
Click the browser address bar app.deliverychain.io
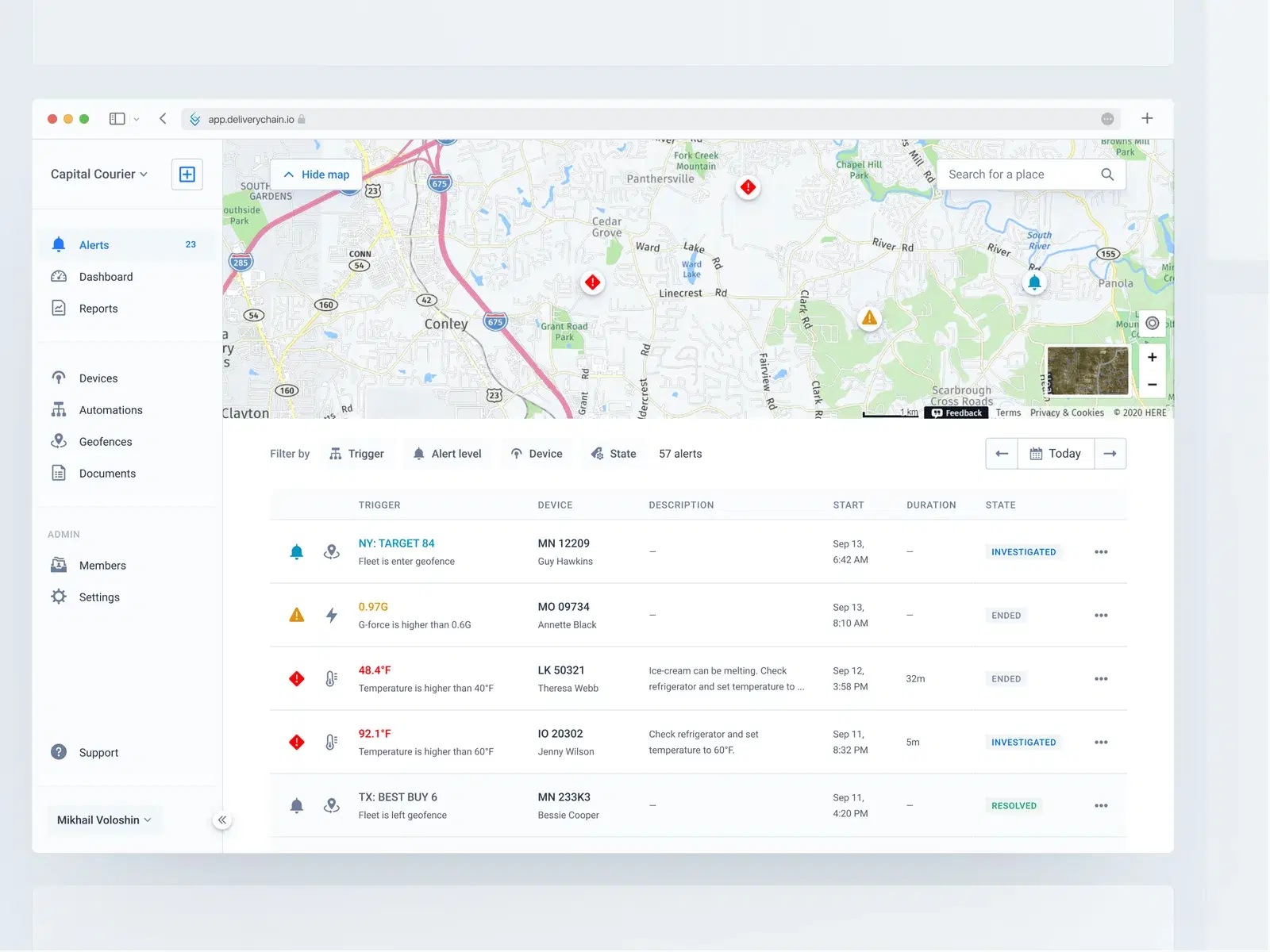tap(651, 119)
